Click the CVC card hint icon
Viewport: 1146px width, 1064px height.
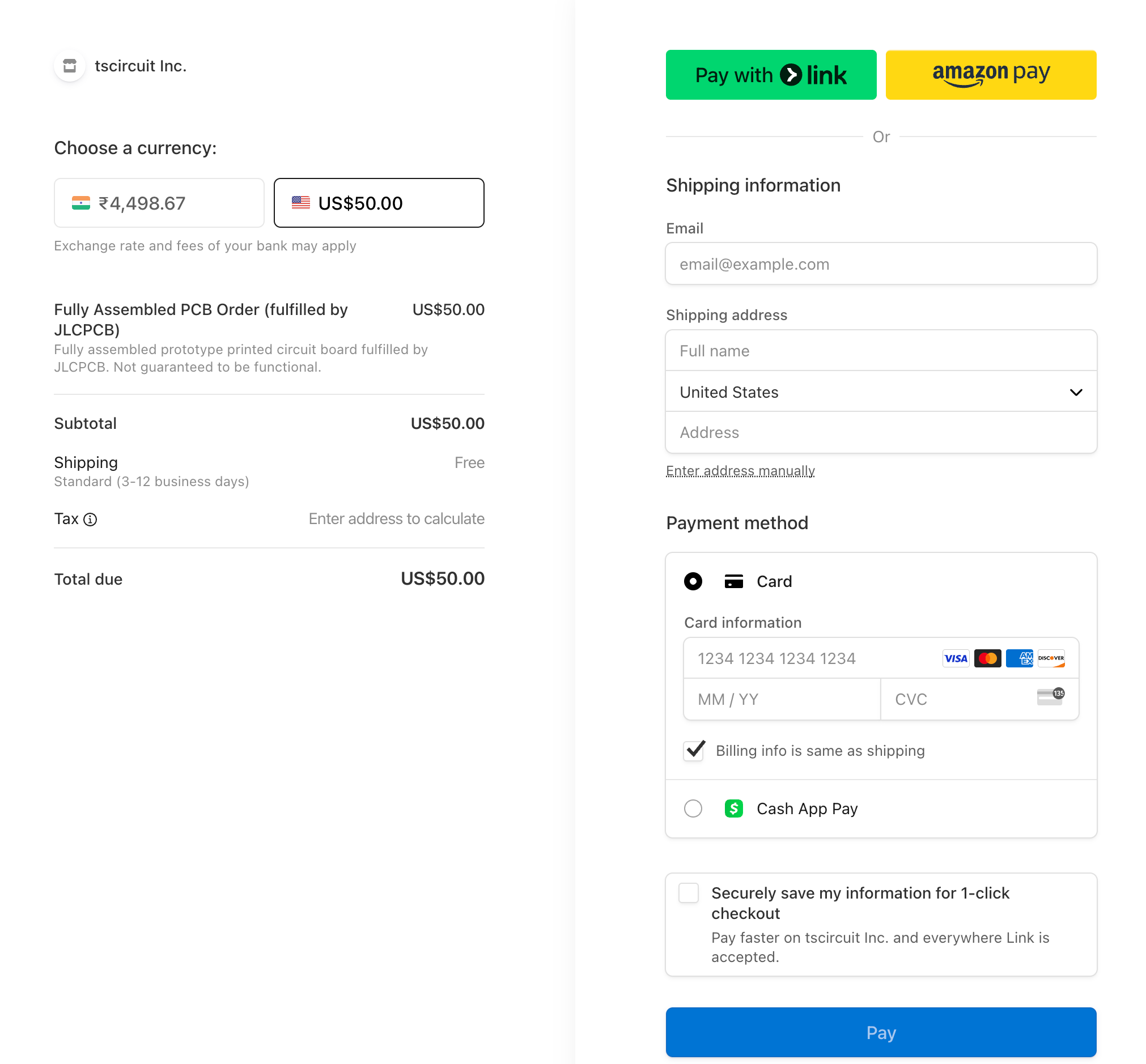[x=1050, y=697]
